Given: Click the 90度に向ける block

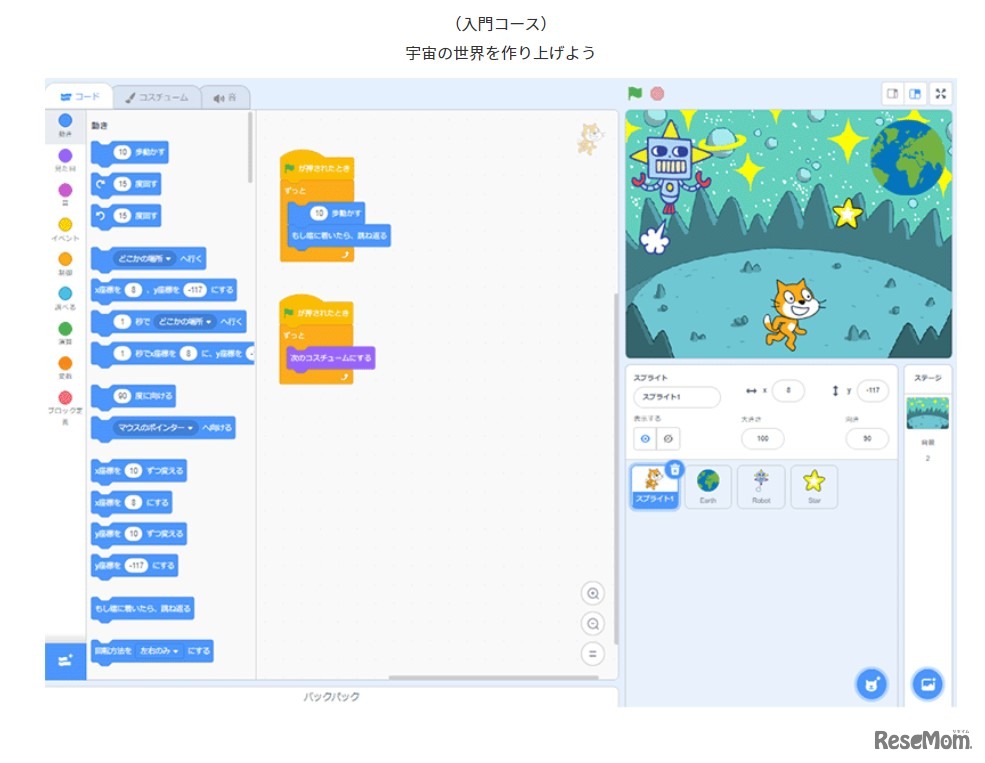Looking at the screenshot, I should 133,396.
